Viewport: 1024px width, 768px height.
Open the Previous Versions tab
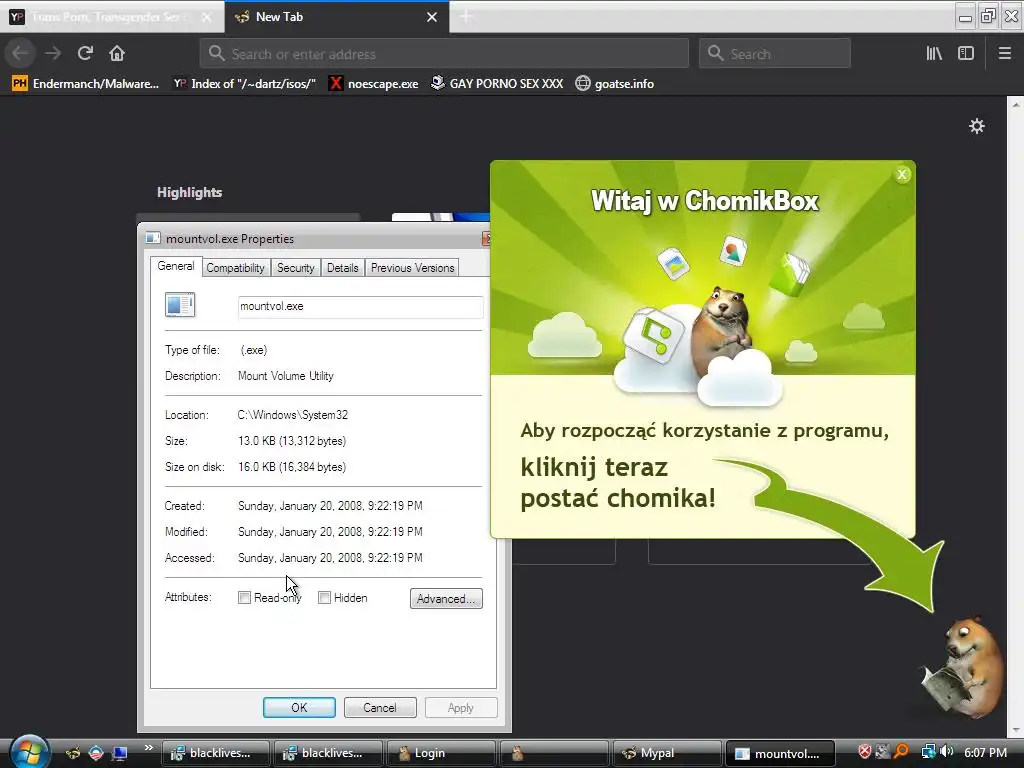(x=412, y=268)
